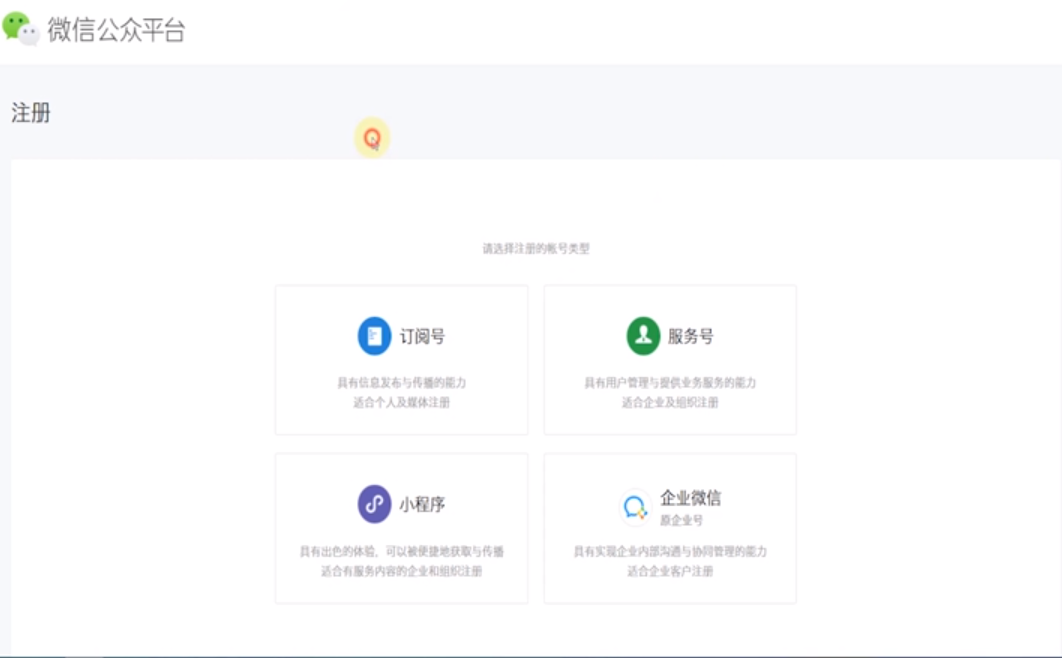Choose the 企业微信 card title
The width and height of the screenshot is (1062, 658).
(690, 498)
